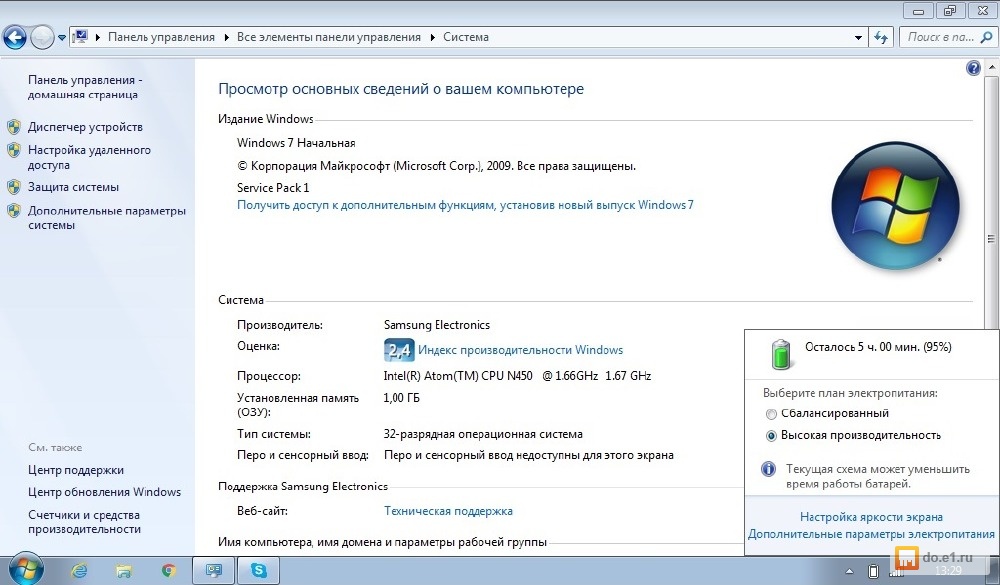Image resolution: width=1000 pixels, height=585 pixels.
Task: Open Центр поддержки
Action: [76, 470]
